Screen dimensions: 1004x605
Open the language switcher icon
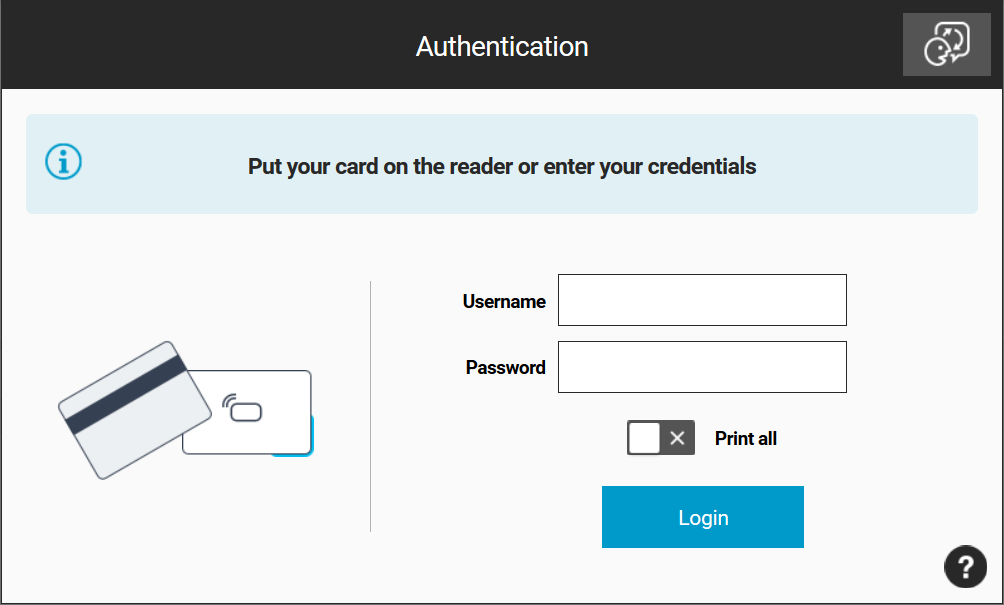tap(946, 44)
